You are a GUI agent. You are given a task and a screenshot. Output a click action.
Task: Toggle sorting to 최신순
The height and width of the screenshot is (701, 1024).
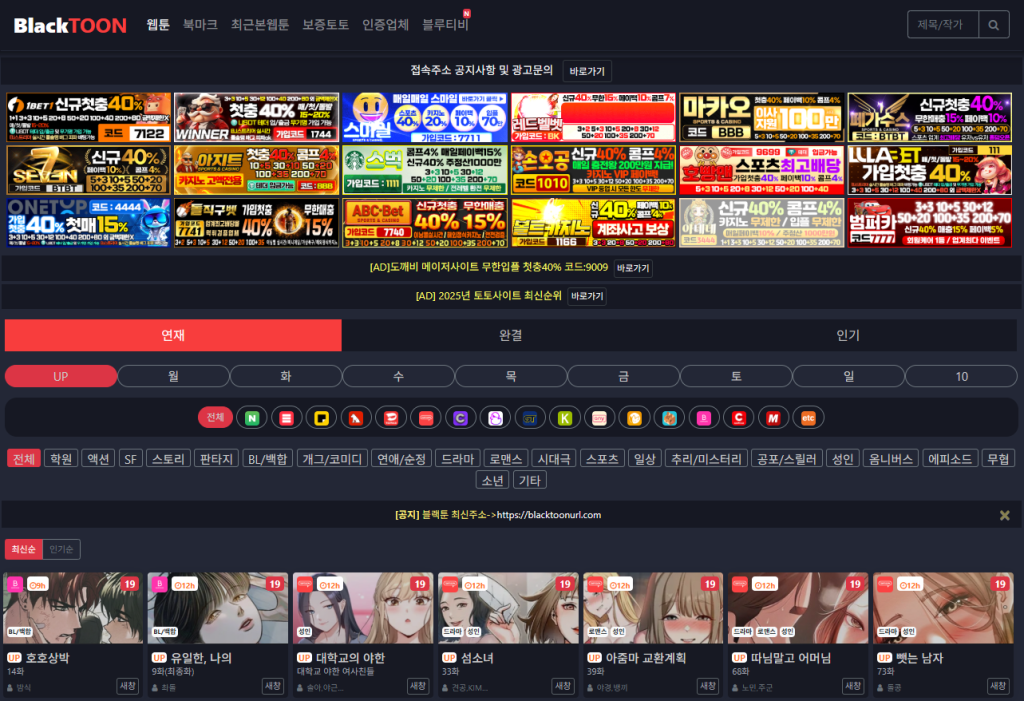(x=24, y=549)
